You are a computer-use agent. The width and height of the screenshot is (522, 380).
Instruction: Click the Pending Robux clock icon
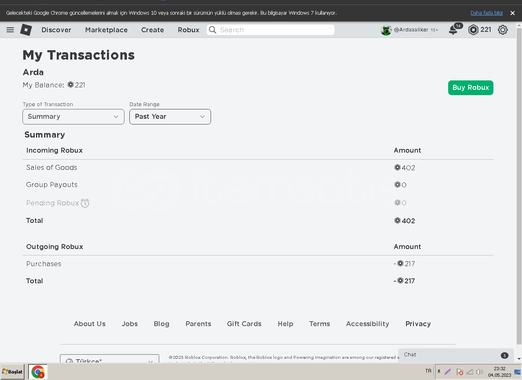coord(85,203)
